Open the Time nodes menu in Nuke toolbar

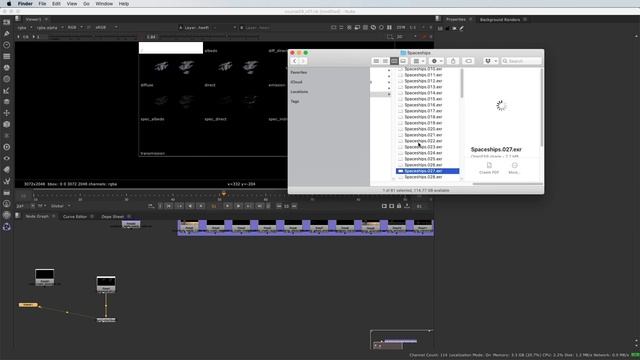tap(7, 45)
